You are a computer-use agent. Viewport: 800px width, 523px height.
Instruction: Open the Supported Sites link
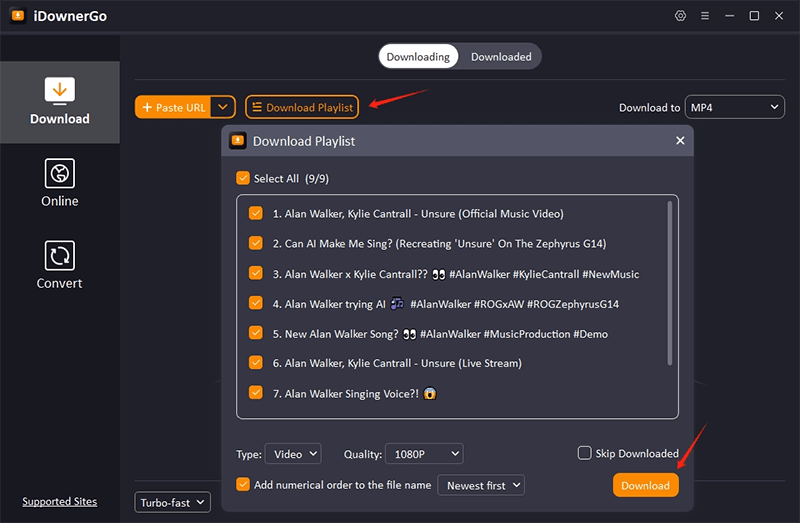click(60, 502)
